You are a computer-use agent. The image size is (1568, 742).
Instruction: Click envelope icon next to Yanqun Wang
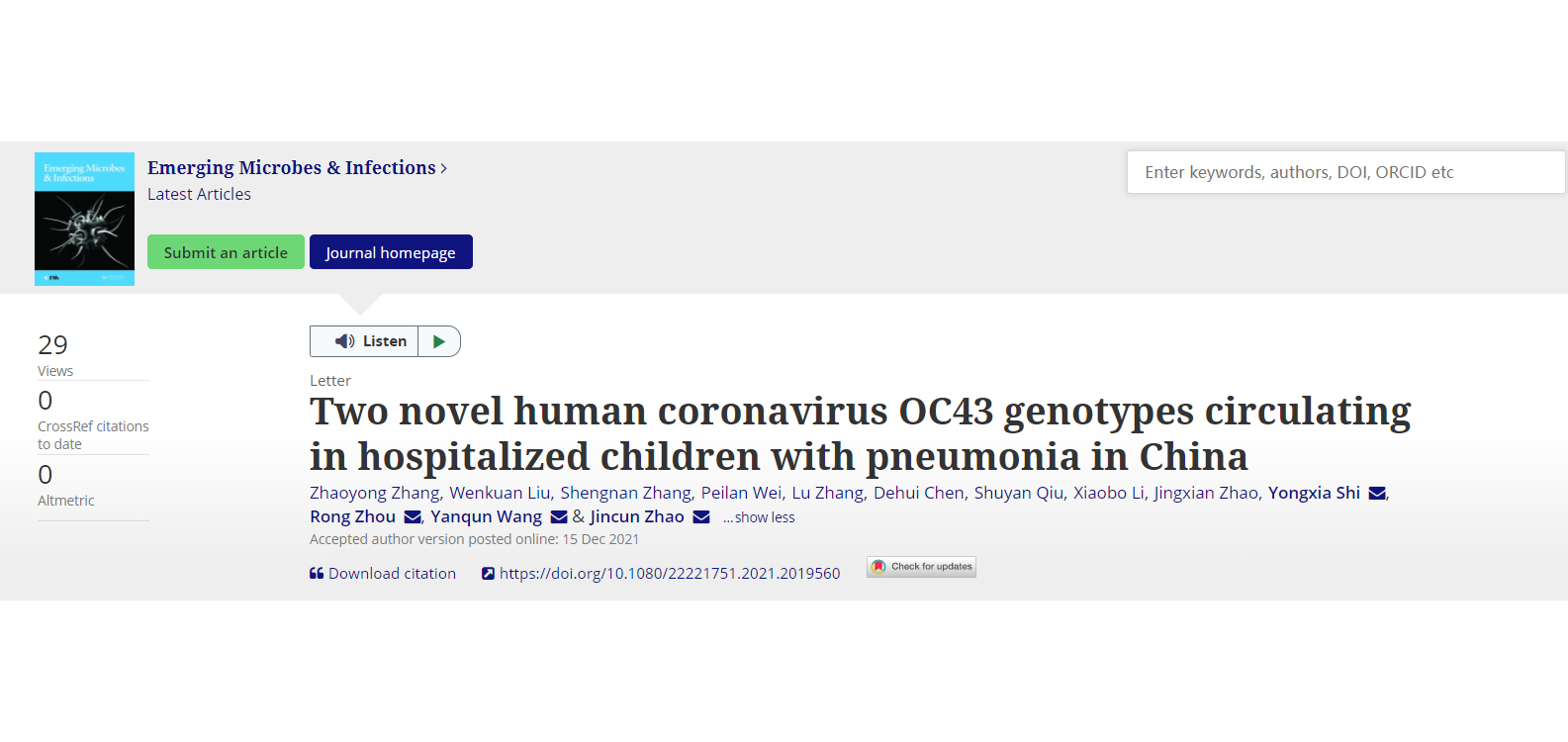[x=559, y=517]
